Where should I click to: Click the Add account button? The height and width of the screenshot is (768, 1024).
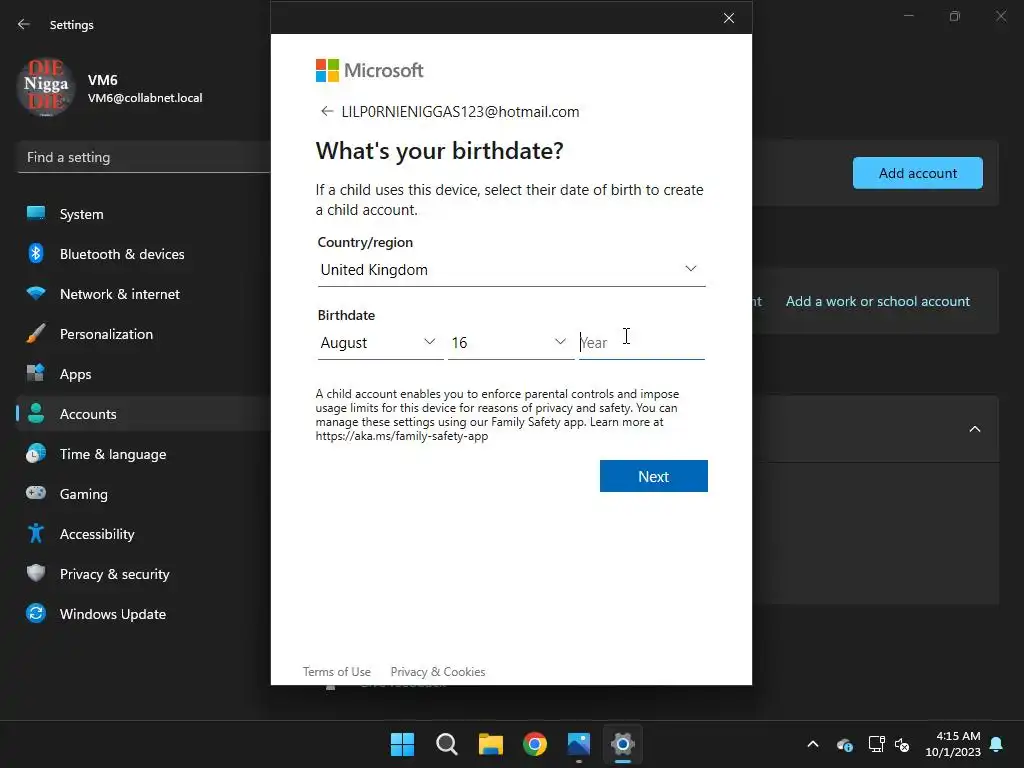918,173
